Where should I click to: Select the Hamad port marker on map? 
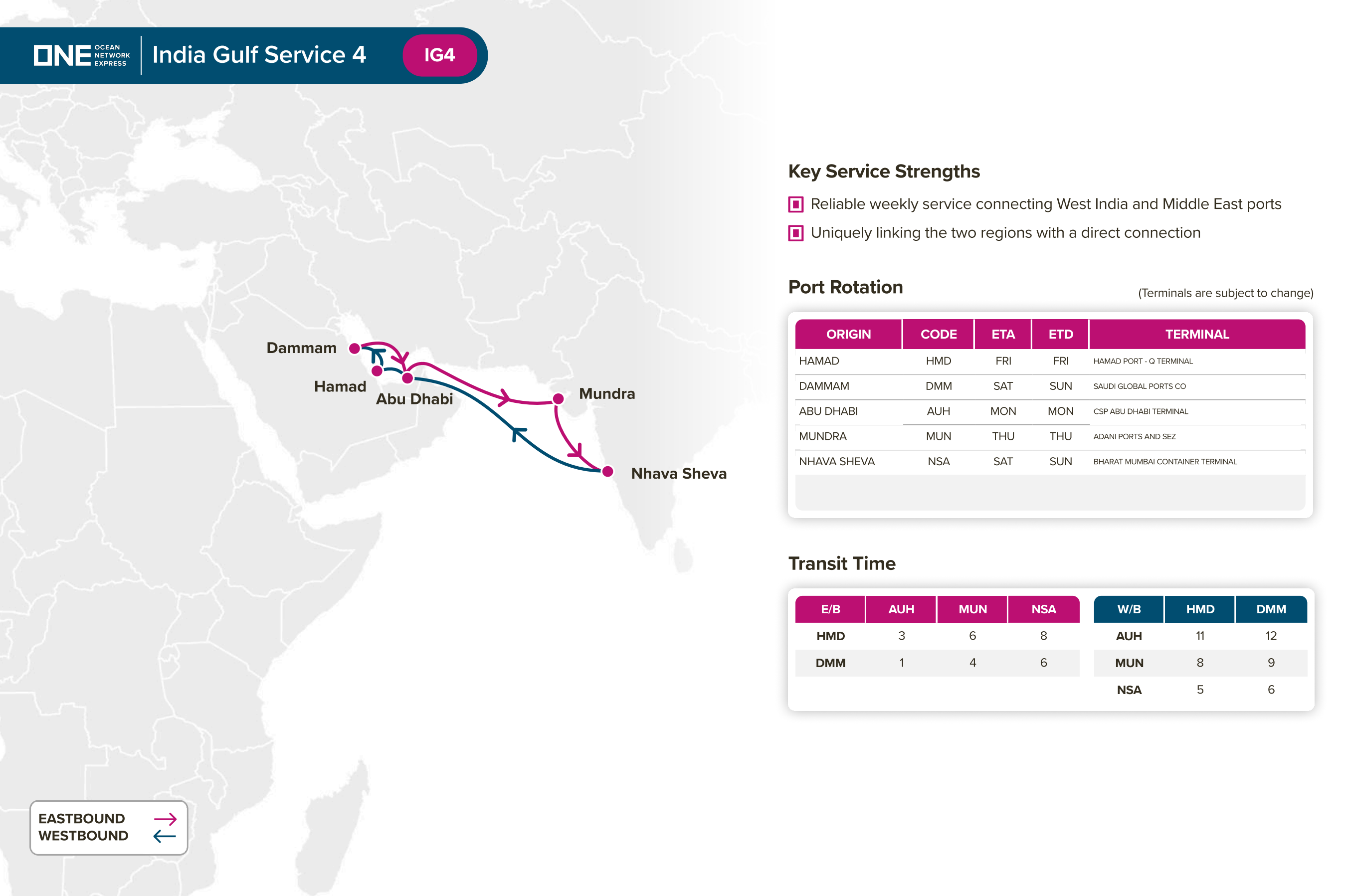[x=377, y=371]
